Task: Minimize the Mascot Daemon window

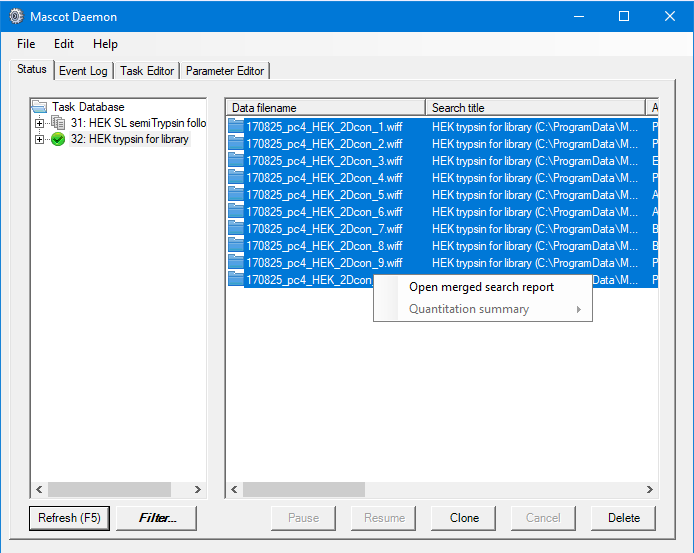Action: [579, 16]
